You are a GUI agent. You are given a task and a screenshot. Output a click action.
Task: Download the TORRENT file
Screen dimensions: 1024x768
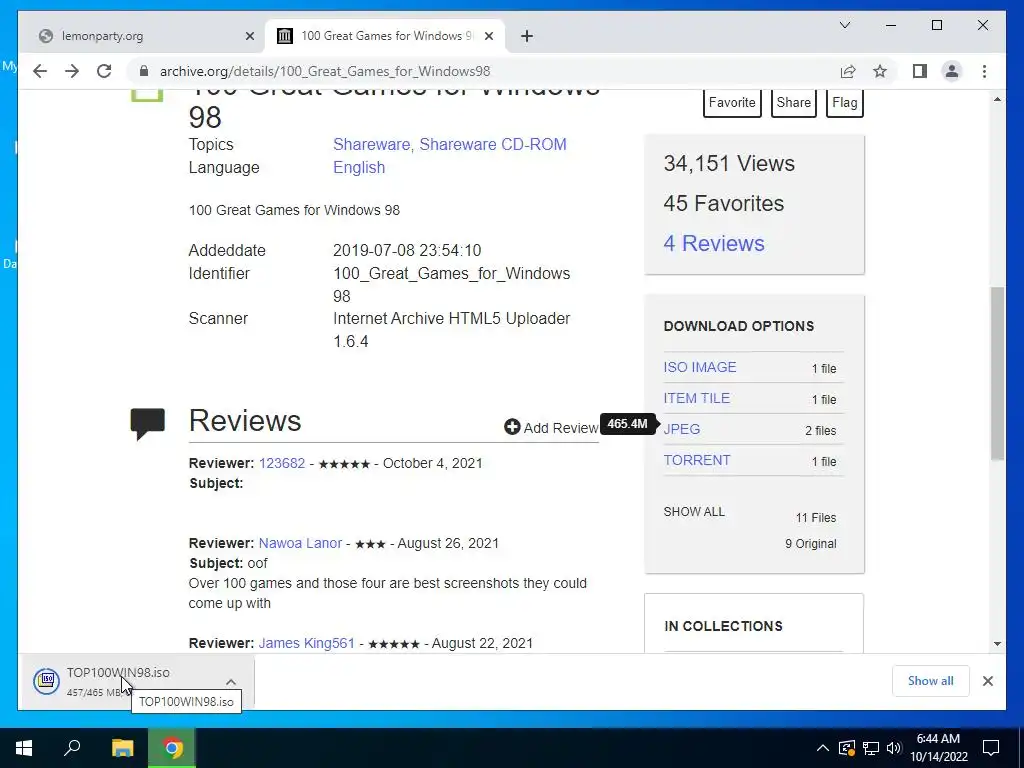pos(697,460)
